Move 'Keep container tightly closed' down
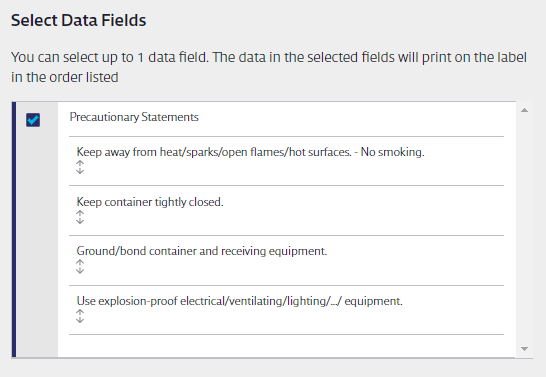This screenshot has height=377, width=546. (x=80, y=221)
